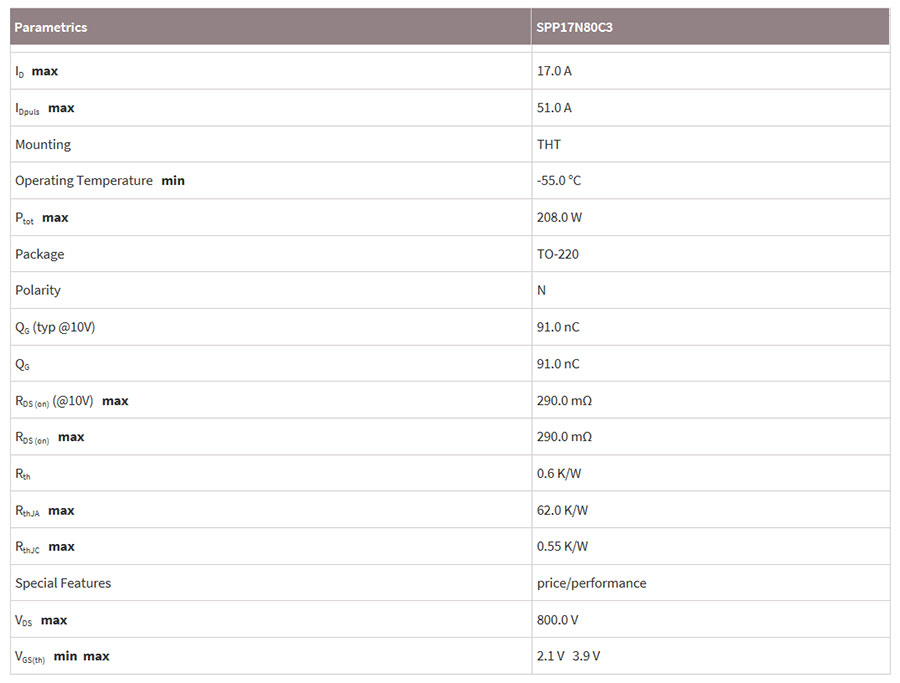The height and width of the screenshot is (683, 900).
Task: Select the "-55.0 °C" value
Action: [558, 181]
